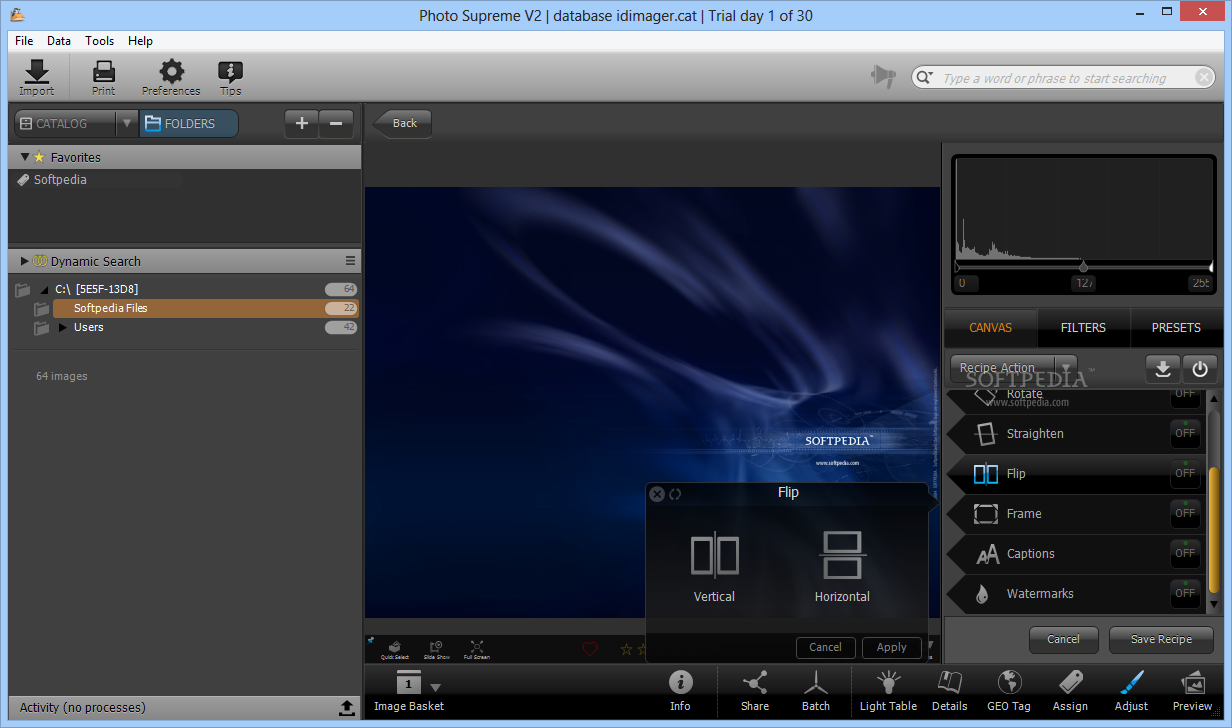The image size is (1232, 728).
Task: Add a folder with the plus button
Action: (x=302, y=124)
